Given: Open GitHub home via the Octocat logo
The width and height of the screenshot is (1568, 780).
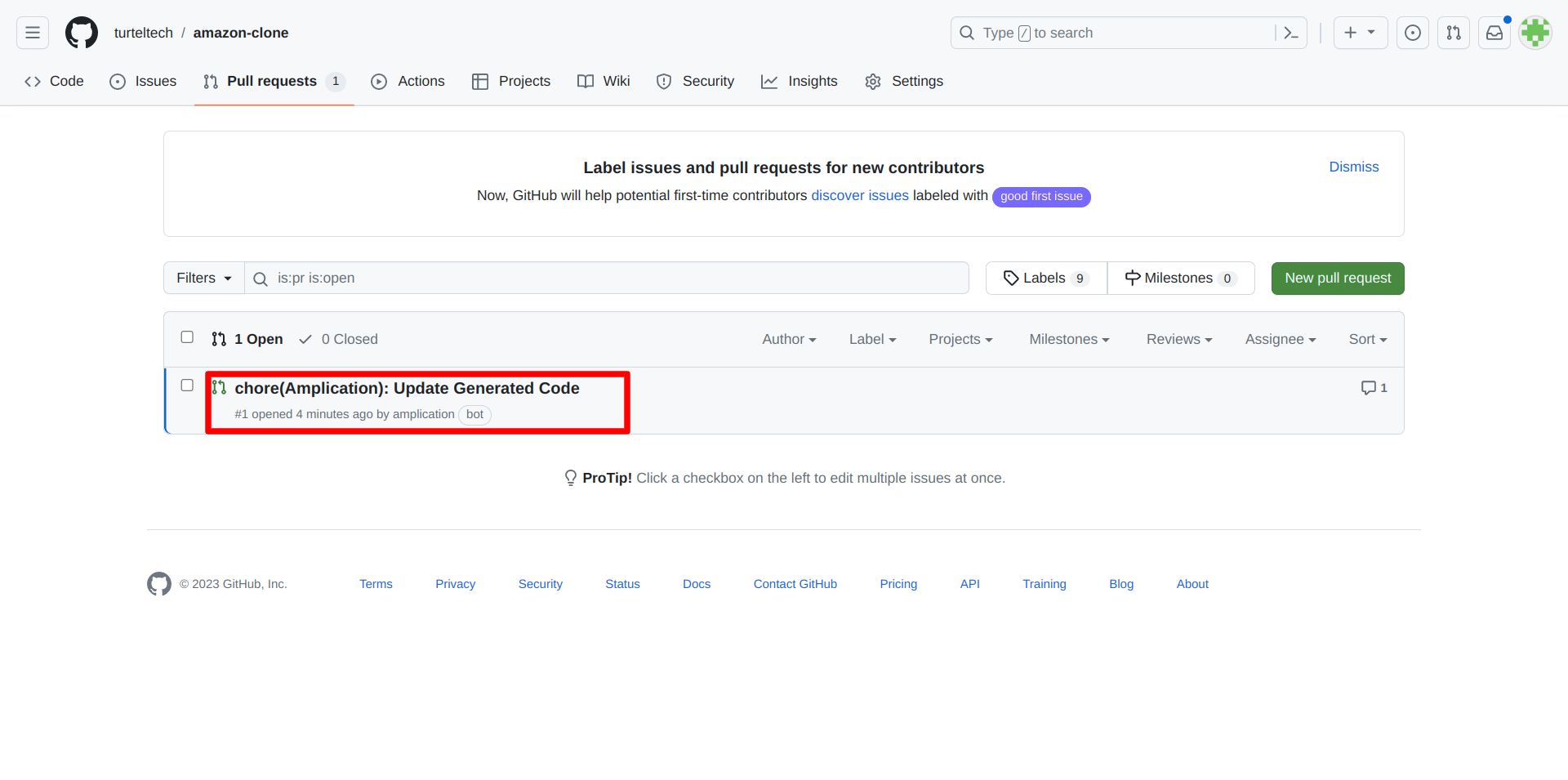Looking at the screenshot, I should (x=81, y=33).
